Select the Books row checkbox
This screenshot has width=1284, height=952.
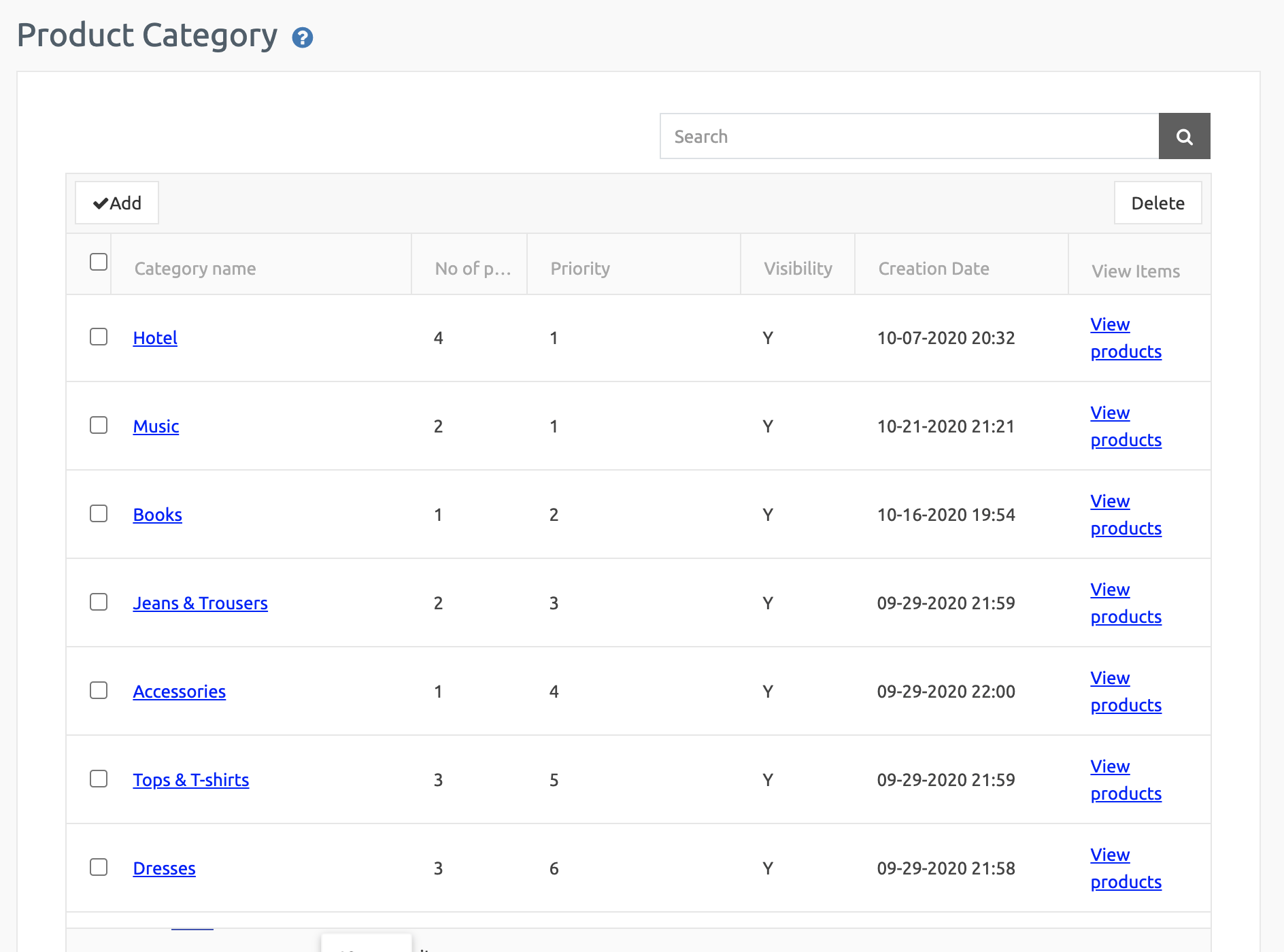point(99,514)
